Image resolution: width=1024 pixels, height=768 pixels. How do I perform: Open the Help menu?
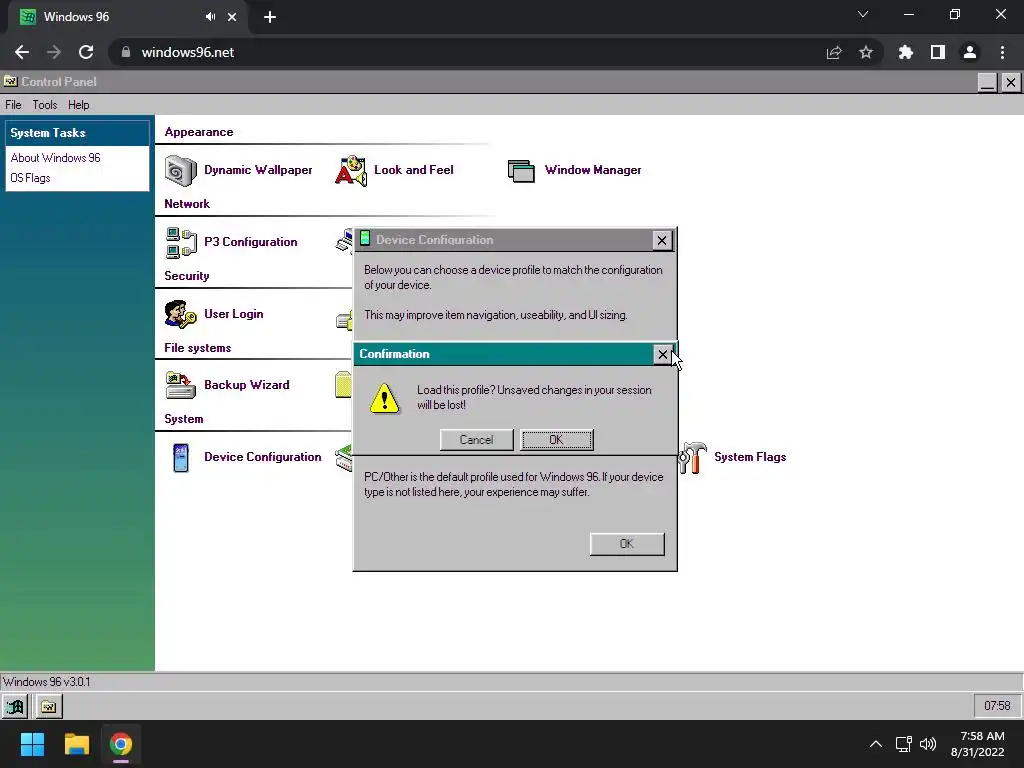pos(78,105)
